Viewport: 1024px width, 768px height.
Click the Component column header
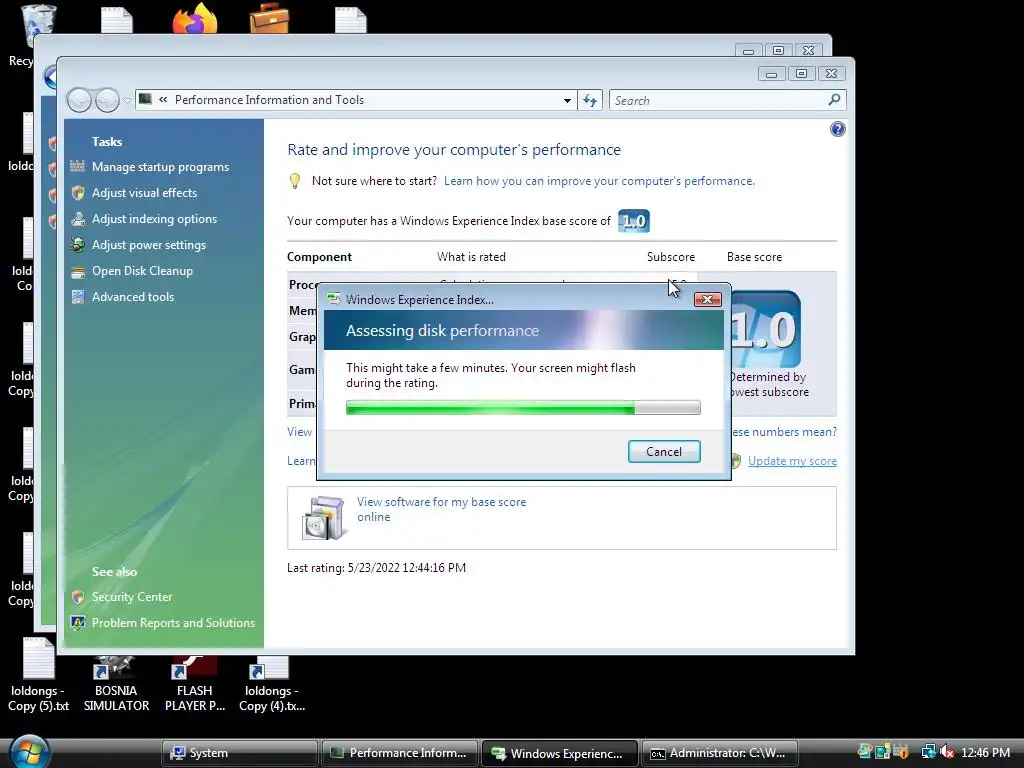click(x=319, y=257)
